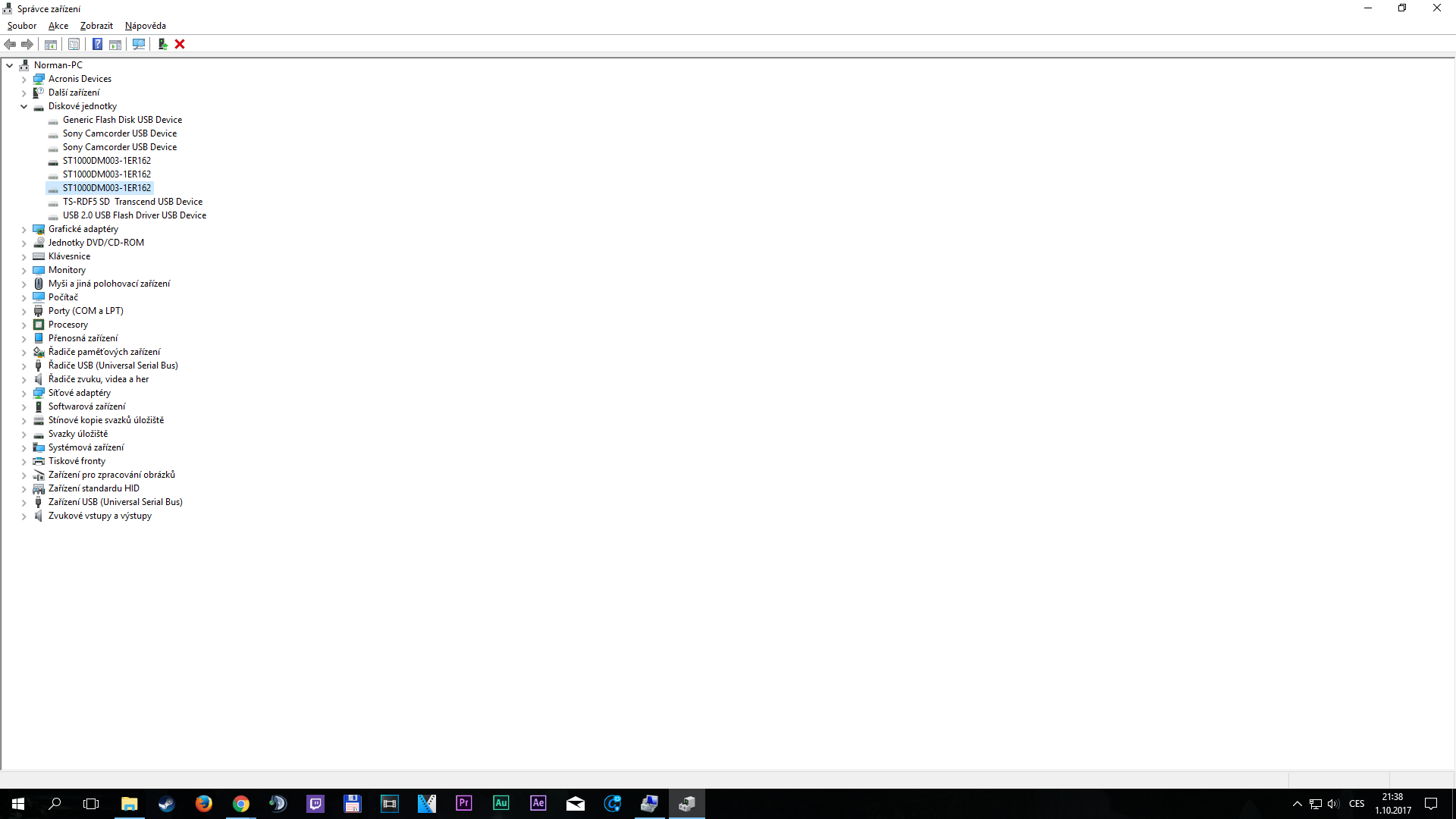Collapse the Norman-PC root node
Image resolution: width=1456 pixels, height=819 pixels.
tap(9, 65)
